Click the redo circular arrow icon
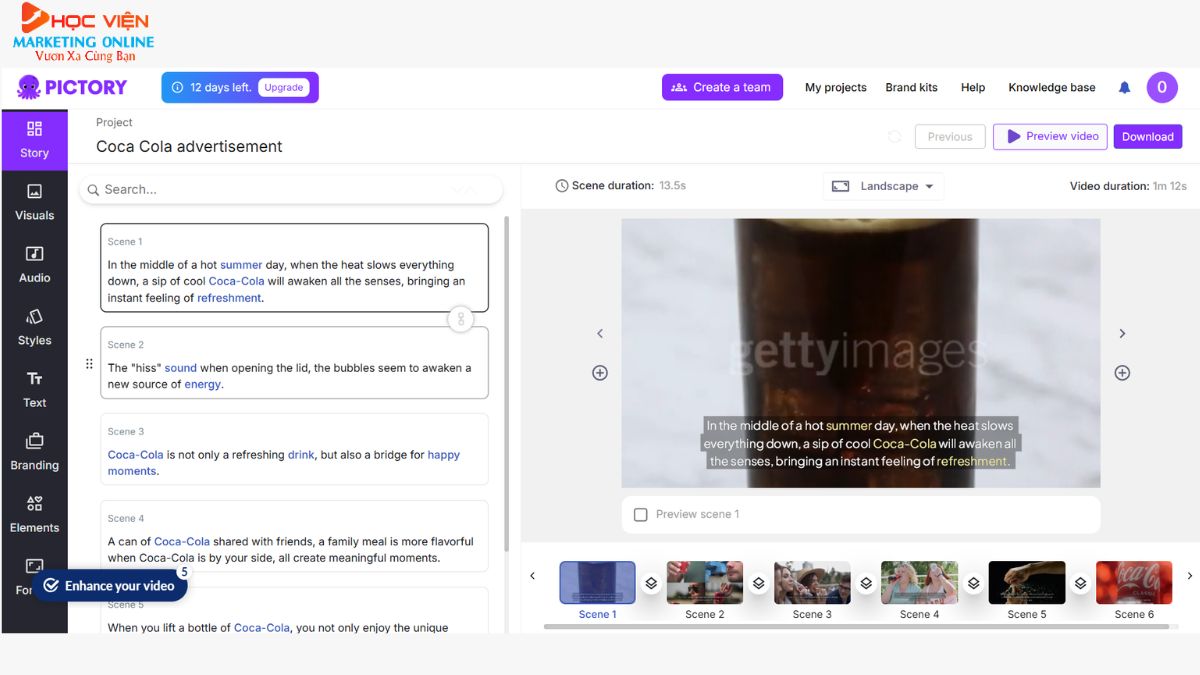The image size is (1200, 675). [894, 137]
